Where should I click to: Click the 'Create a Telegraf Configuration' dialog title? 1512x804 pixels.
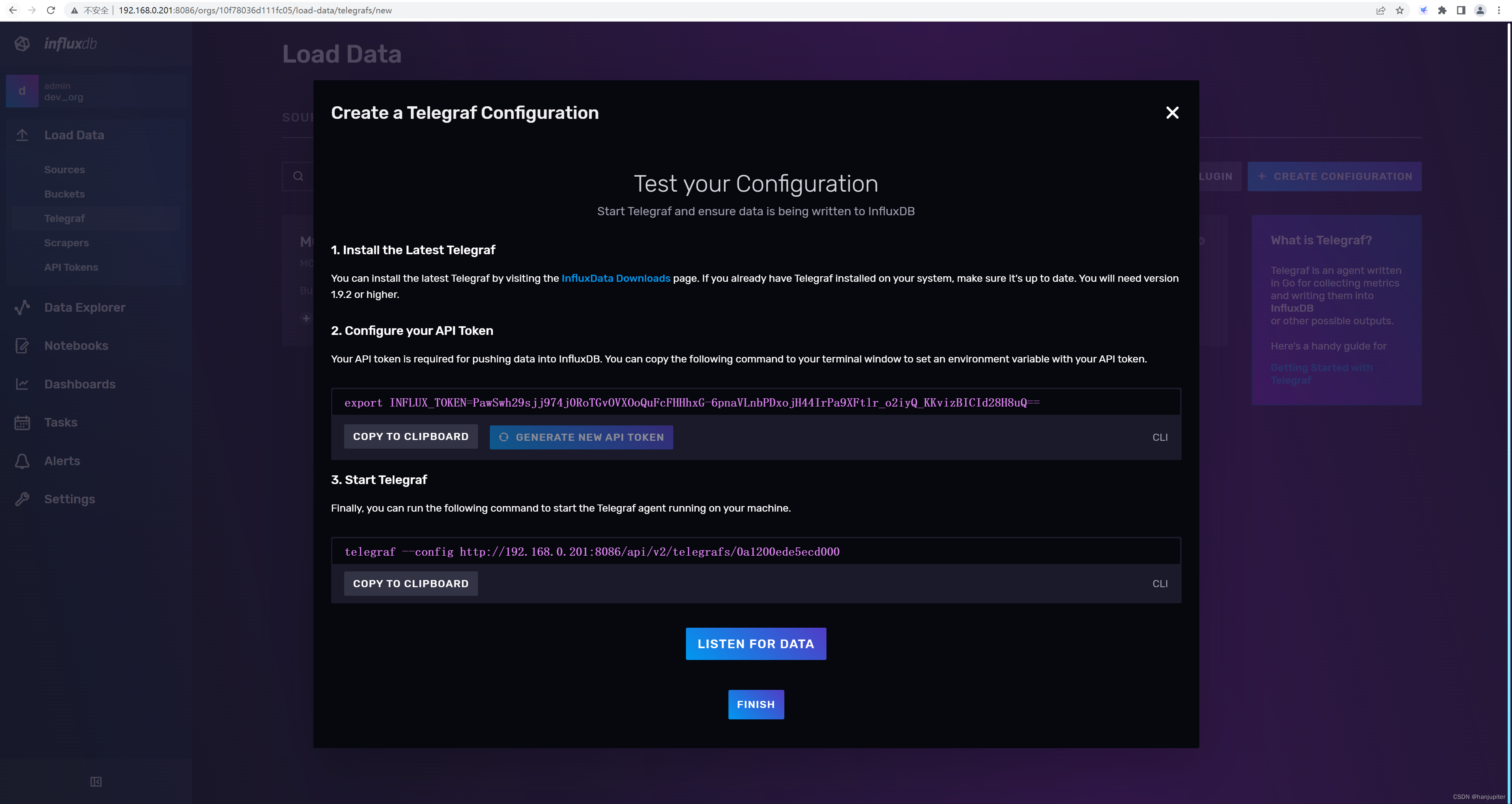pos(465,113)
